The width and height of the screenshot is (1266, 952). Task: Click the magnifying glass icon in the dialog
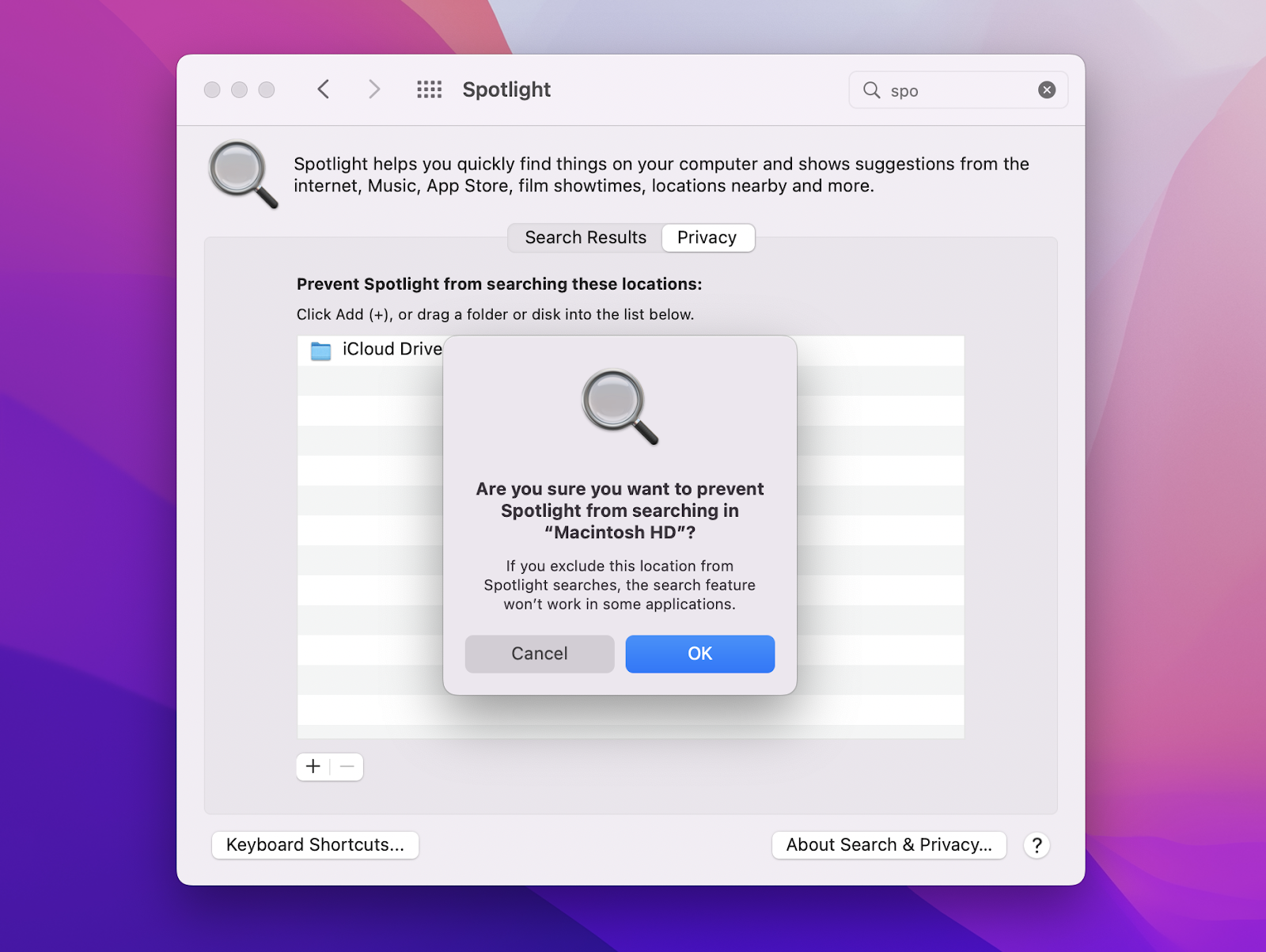click(x=620, y=407)
